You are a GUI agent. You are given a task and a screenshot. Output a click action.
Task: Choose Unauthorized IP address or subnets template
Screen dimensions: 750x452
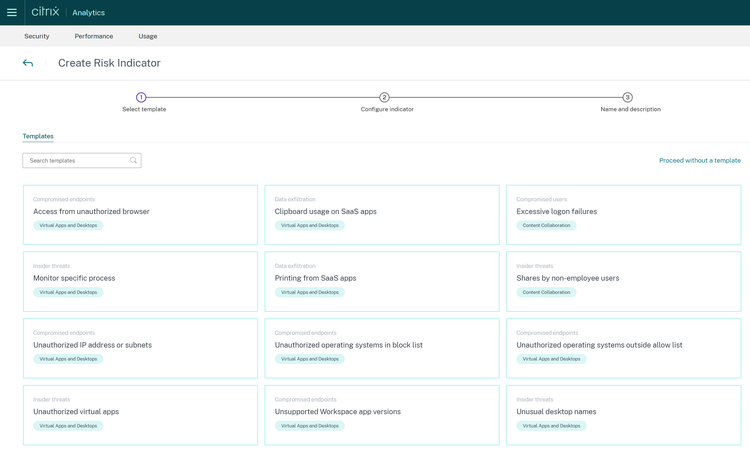coord(140,348)
